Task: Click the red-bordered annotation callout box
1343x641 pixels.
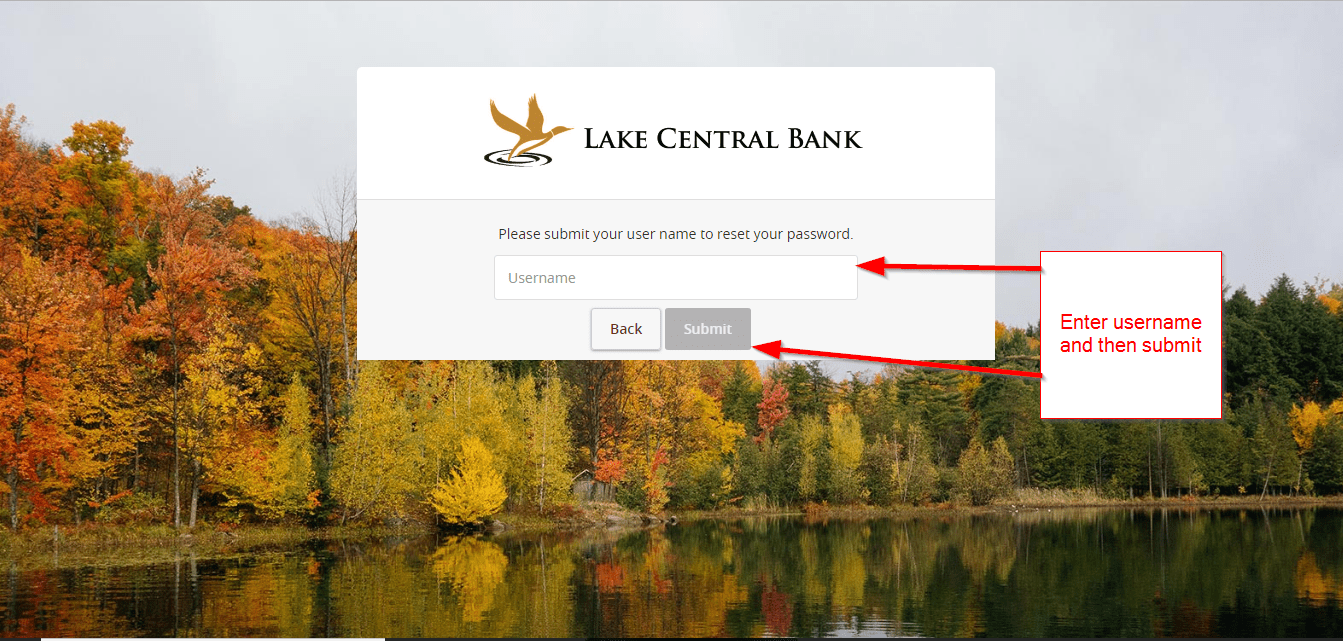Action: pyautogui.click(x=1131, y=334)
